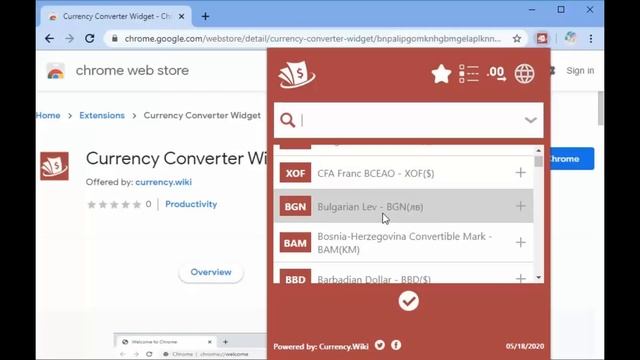Add Bulgarian Lev using its plus icon
Screen dimensions: 640x360
[520, 206]
